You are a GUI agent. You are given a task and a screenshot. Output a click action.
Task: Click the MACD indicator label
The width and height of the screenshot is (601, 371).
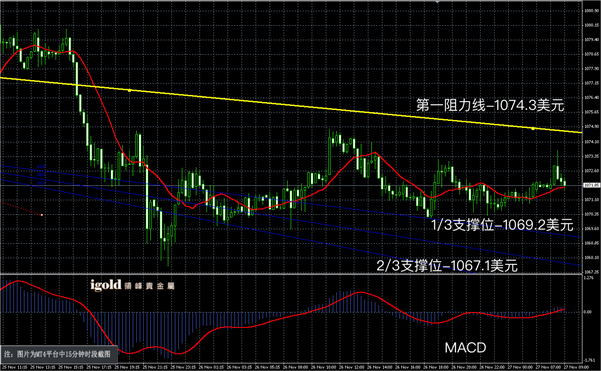coord(465,348)
